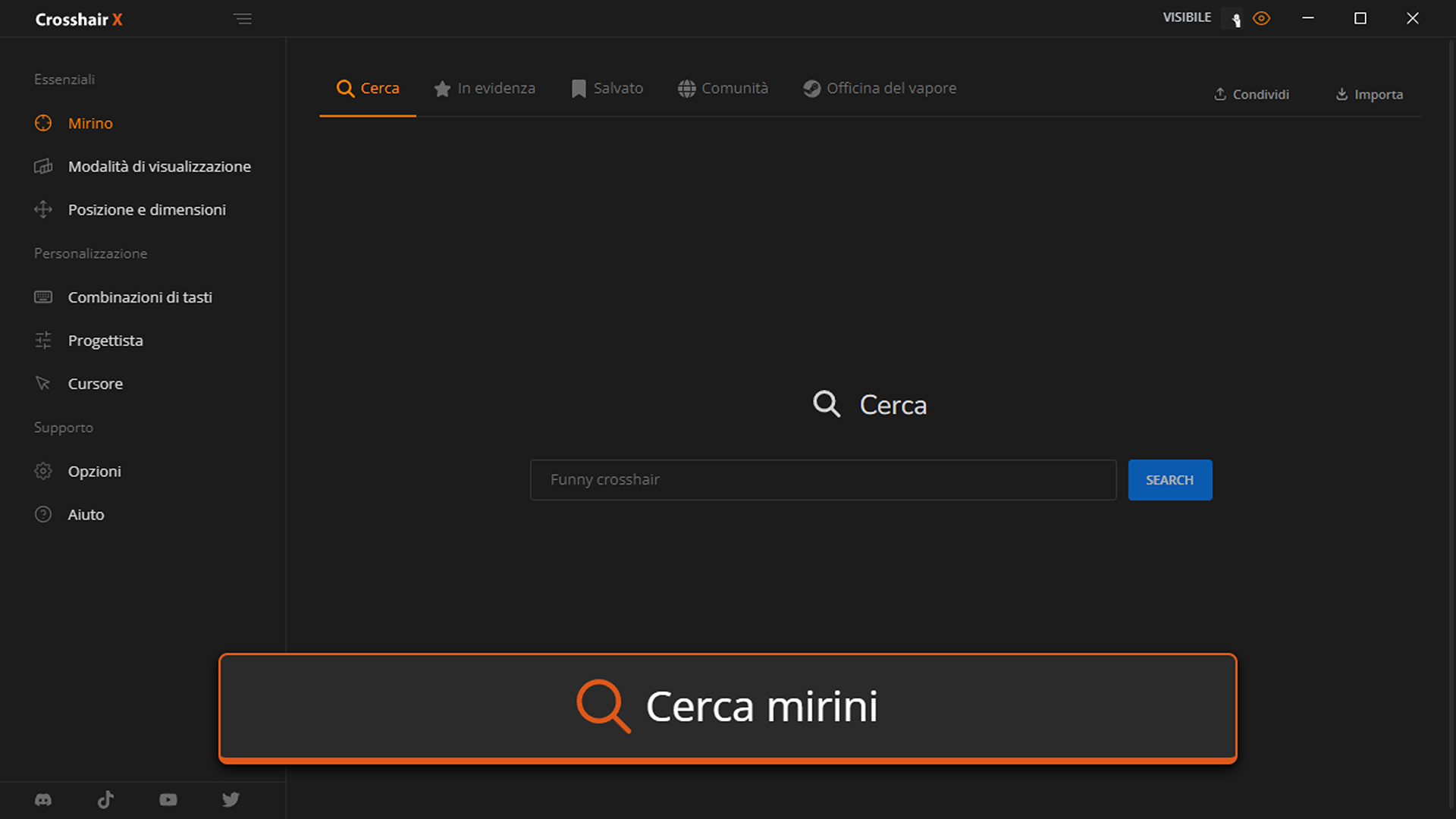This screenshot has width=1456, height=819.
Task: Click Aiuto in the sidebar
Action: click(x=69, y=514)
